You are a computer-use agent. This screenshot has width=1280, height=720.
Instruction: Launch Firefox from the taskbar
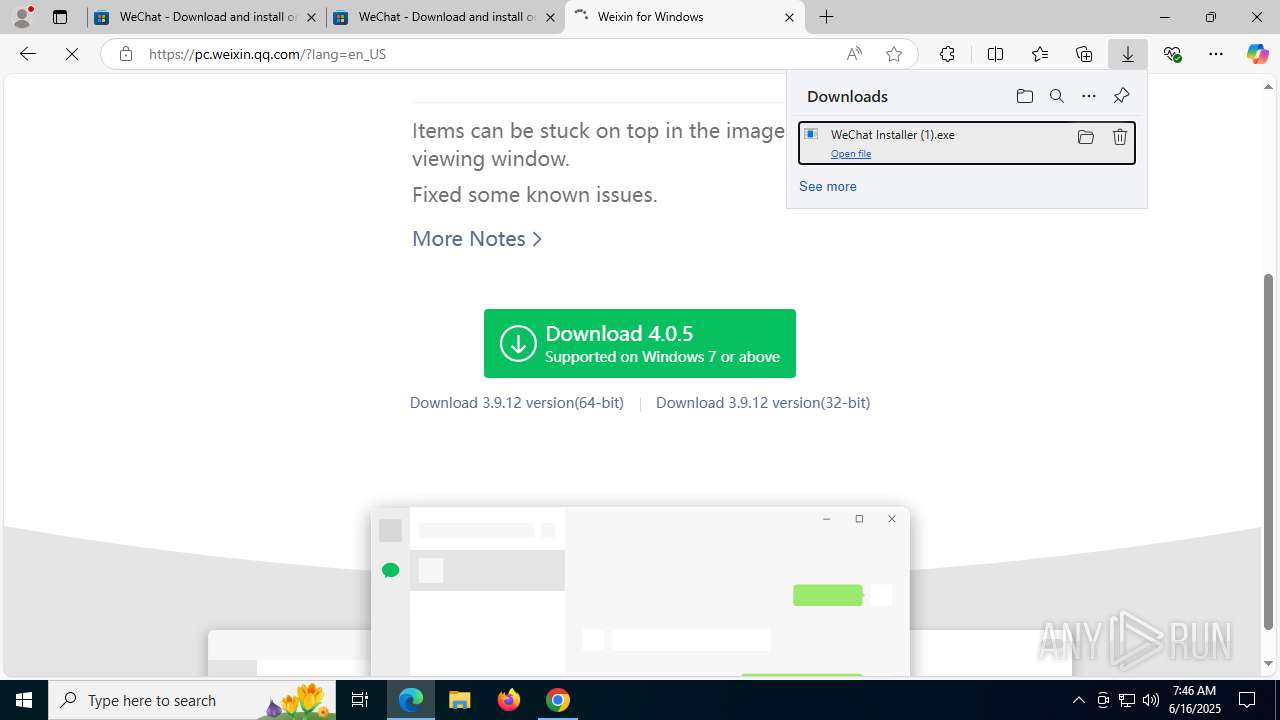509,700
